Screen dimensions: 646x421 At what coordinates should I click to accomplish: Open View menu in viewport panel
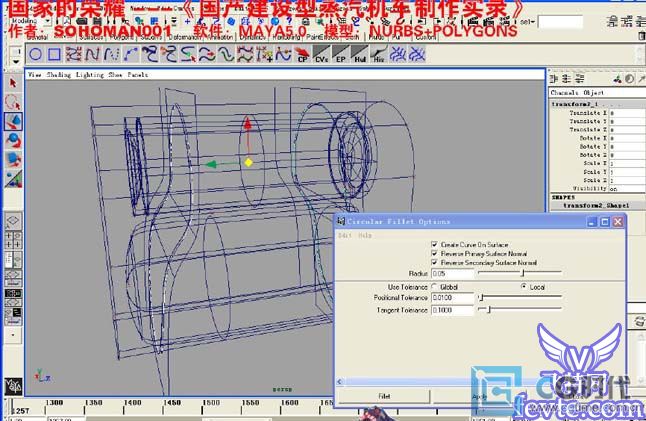(35, 75)
